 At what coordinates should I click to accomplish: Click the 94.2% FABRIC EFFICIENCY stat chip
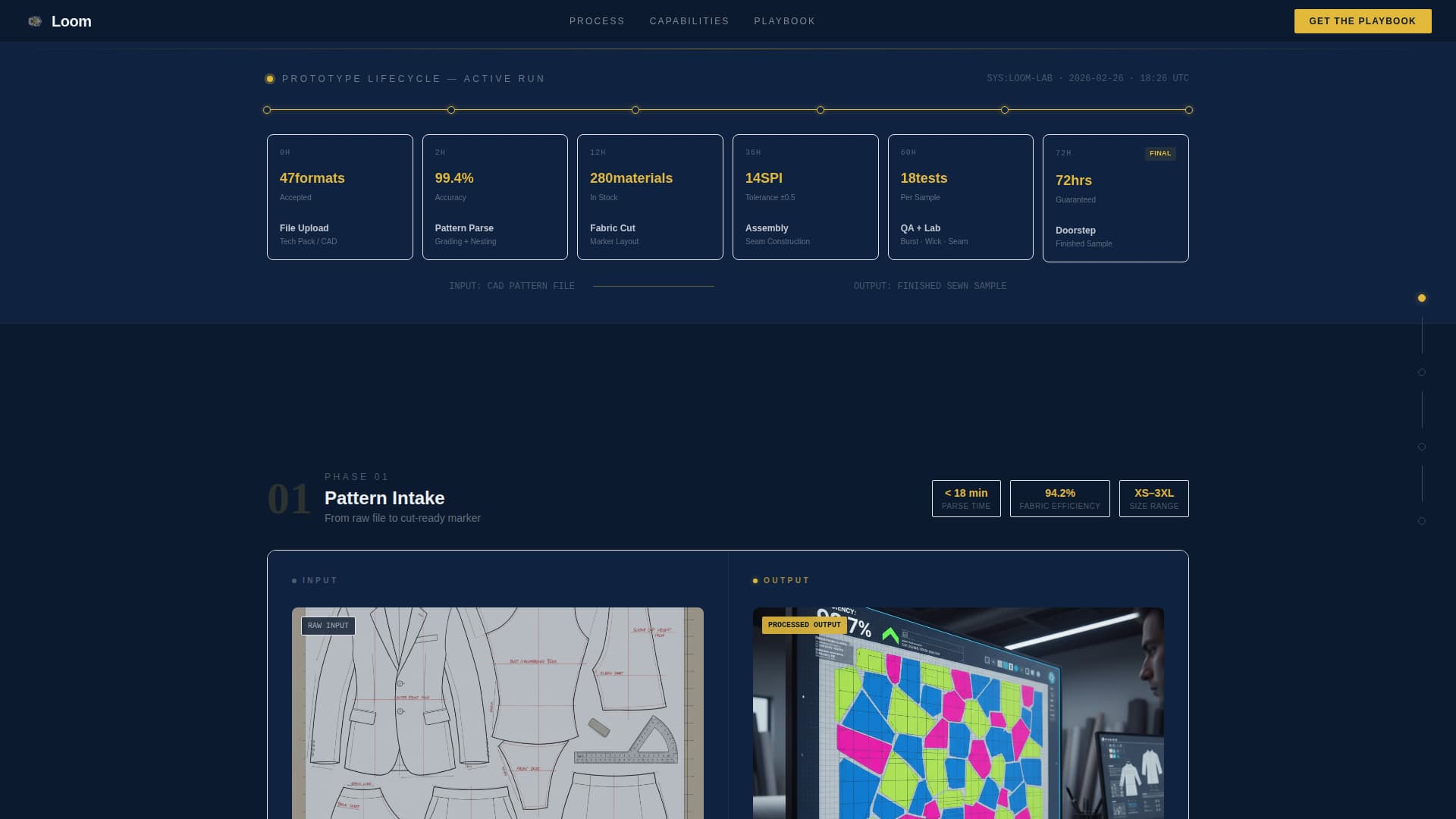pyautogui.click(x=1059, y=498)
